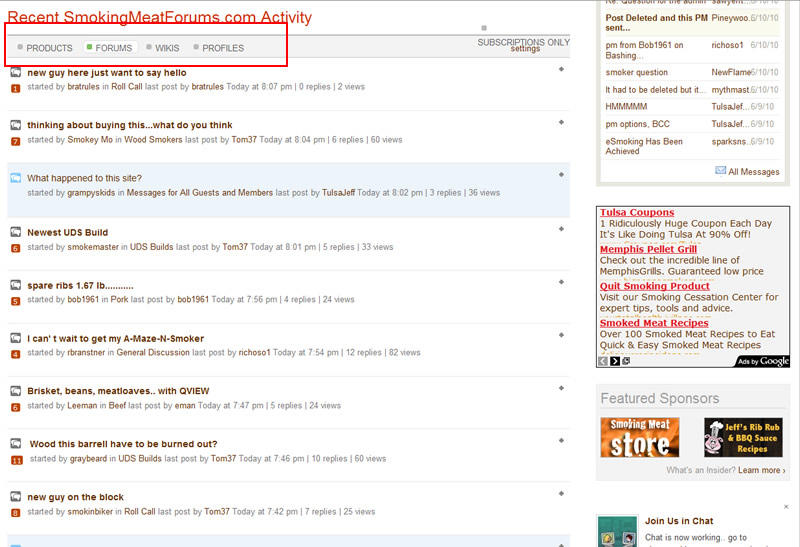This screenshot has width=800, height=547.
Task: Select the Forums filter tab
Action: point(109,48)
